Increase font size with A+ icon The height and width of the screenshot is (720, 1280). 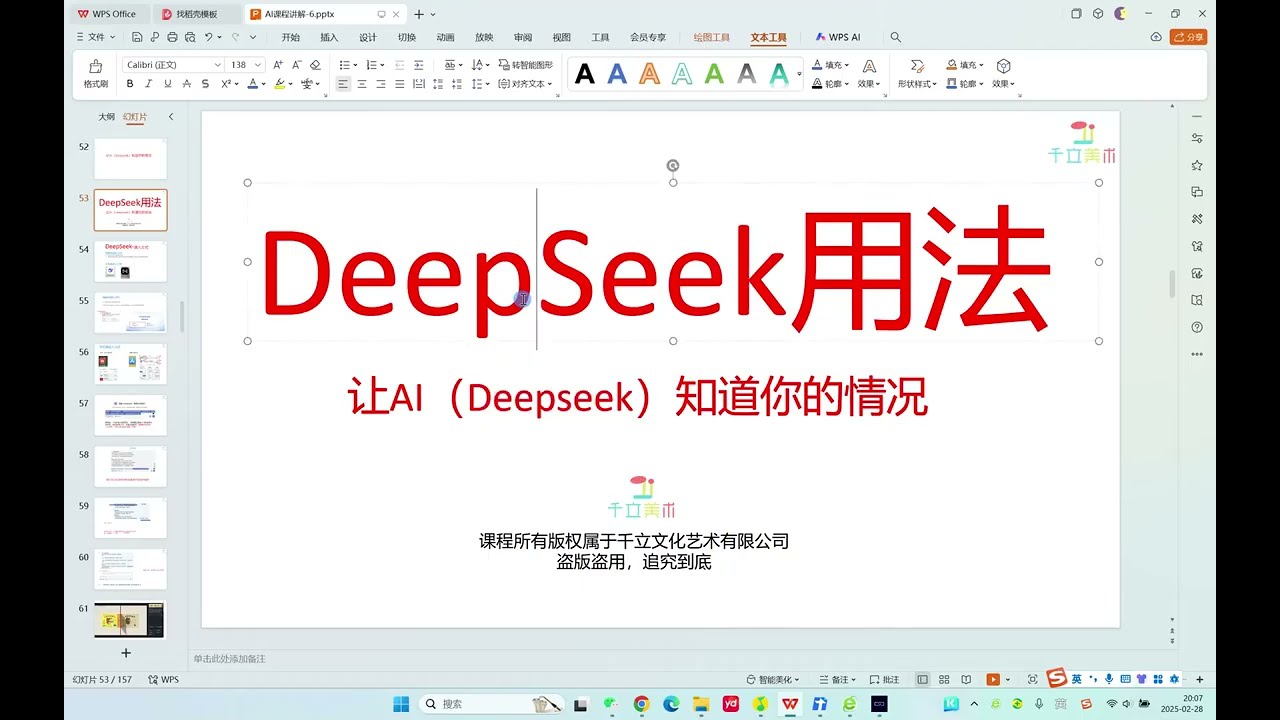(278, 65)
